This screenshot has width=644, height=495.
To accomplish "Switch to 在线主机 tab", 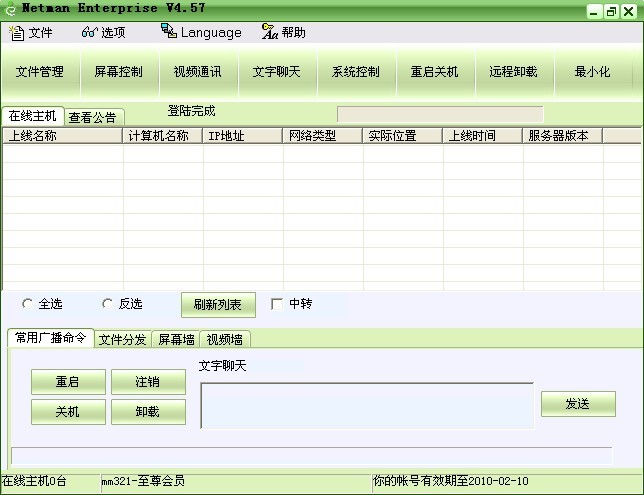I will click(x=32, y=116).
